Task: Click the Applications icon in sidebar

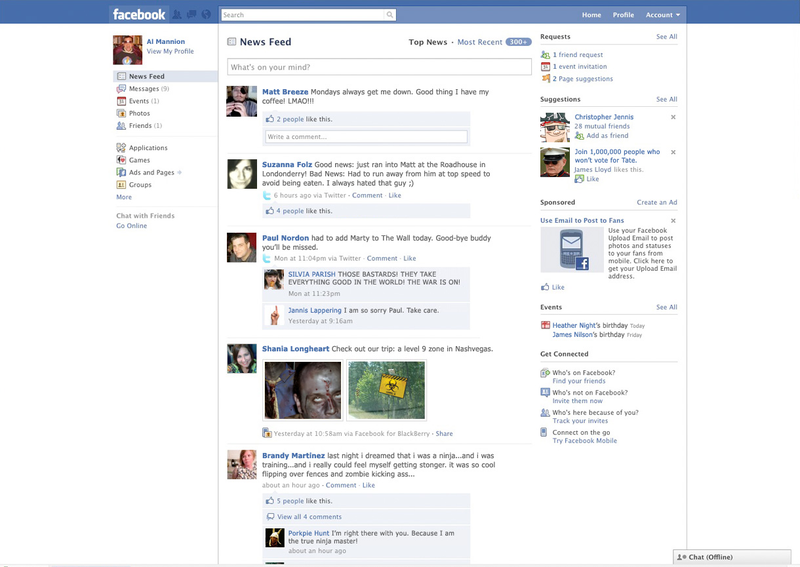Action: (121, 147)
